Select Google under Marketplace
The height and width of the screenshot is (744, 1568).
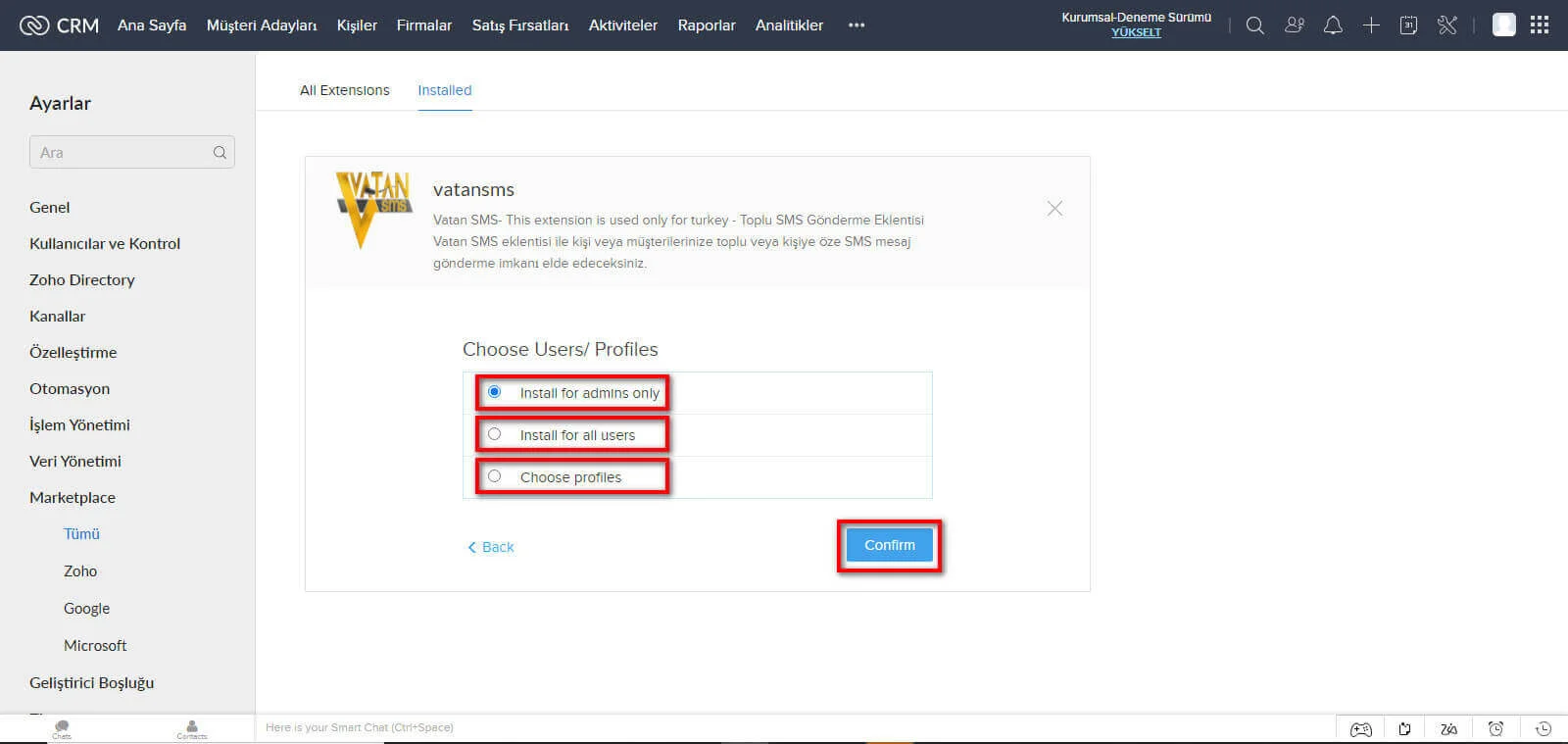87,608
